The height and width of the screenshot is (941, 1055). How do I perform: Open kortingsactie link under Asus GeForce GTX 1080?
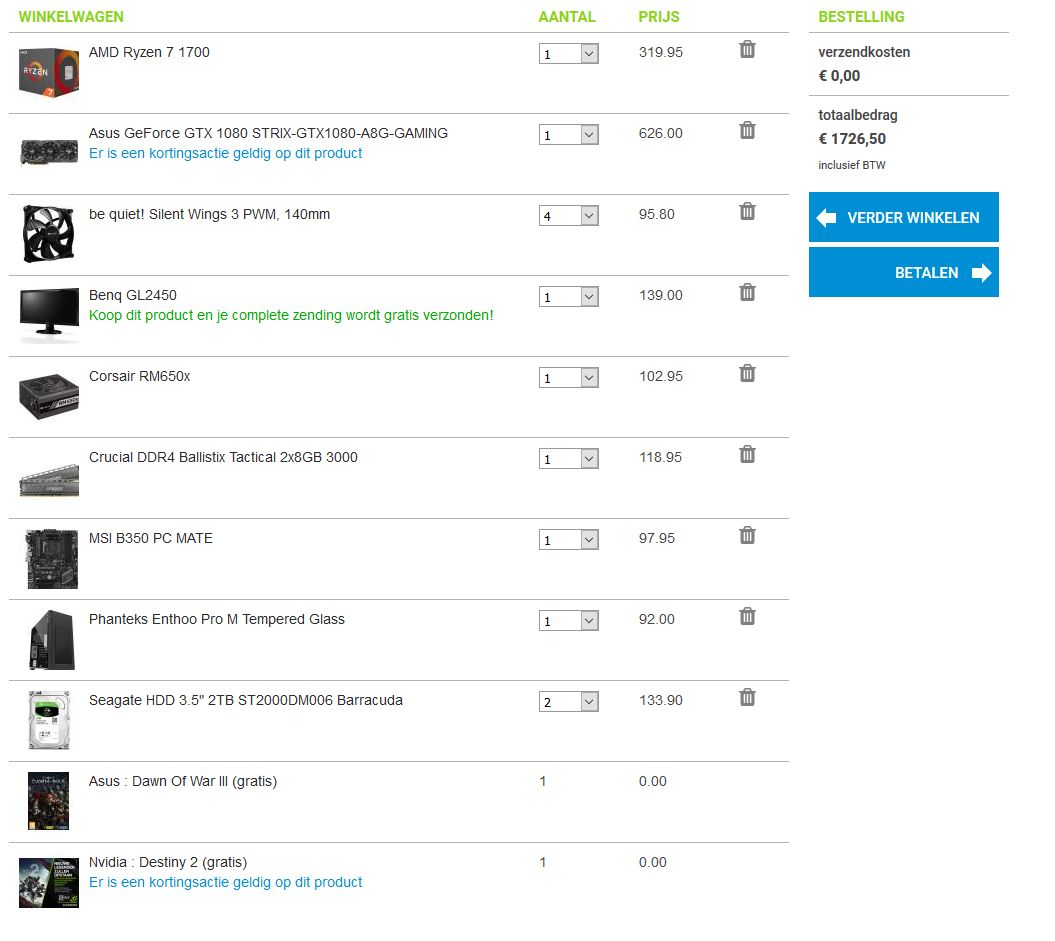225,153
